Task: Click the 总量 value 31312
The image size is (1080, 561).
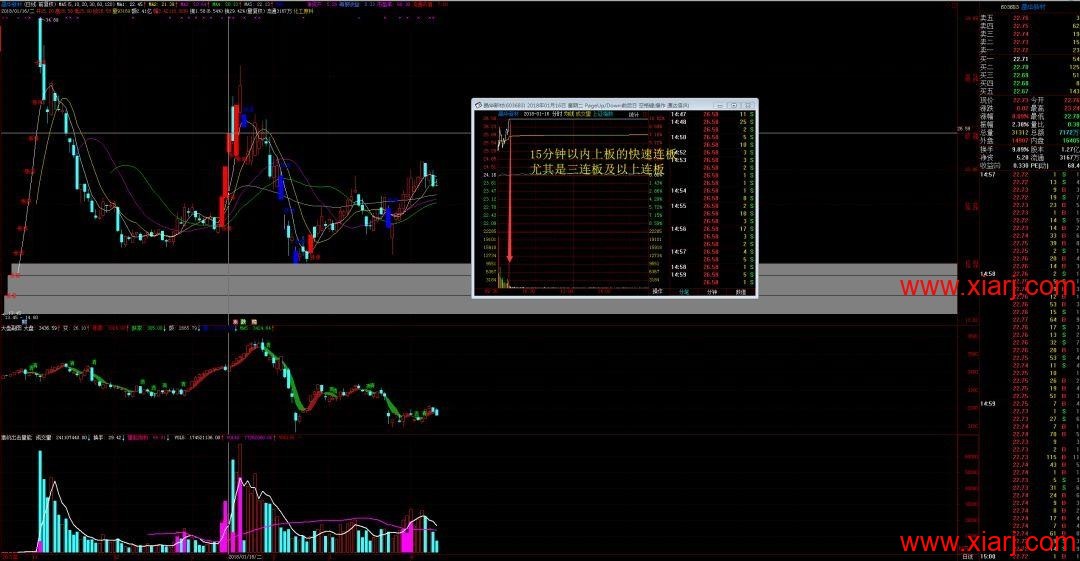Action: (1020, 132)
